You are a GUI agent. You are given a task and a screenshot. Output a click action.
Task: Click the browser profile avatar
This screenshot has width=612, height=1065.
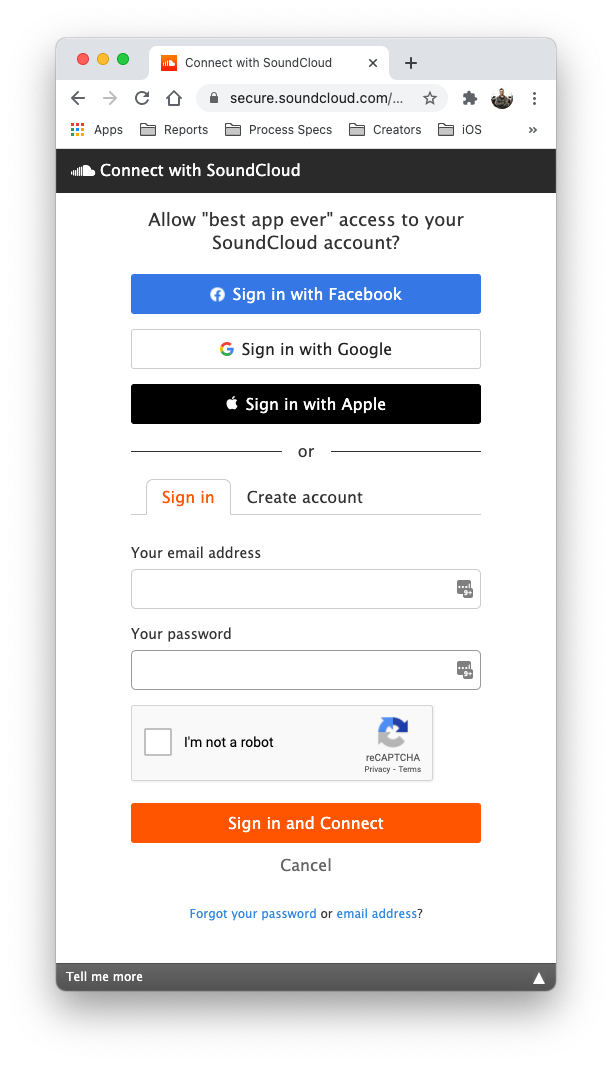click(501, 98)
